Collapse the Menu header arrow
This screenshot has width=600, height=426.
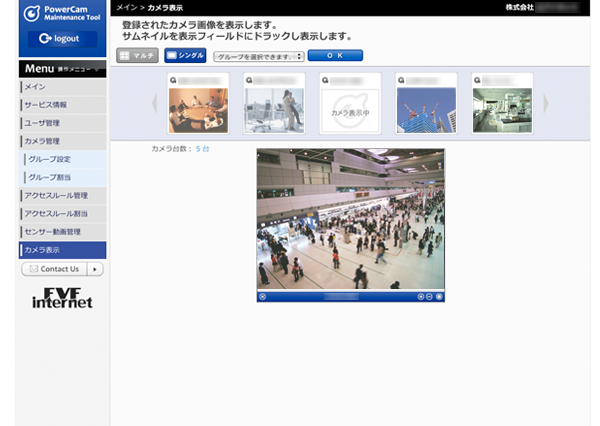[x=98, y=69]
